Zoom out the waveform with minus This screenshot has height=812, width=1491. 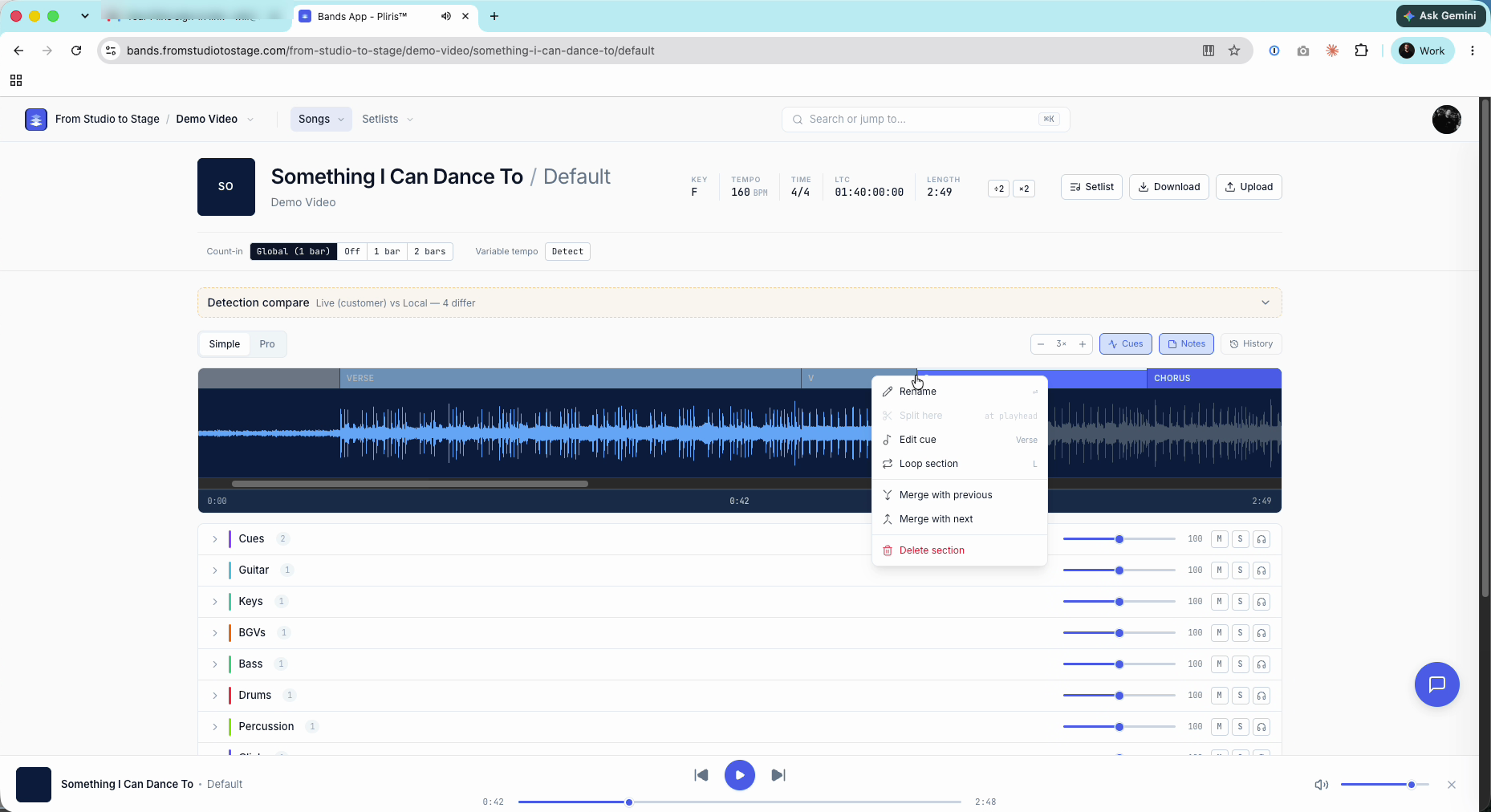tap(1041, 344)
